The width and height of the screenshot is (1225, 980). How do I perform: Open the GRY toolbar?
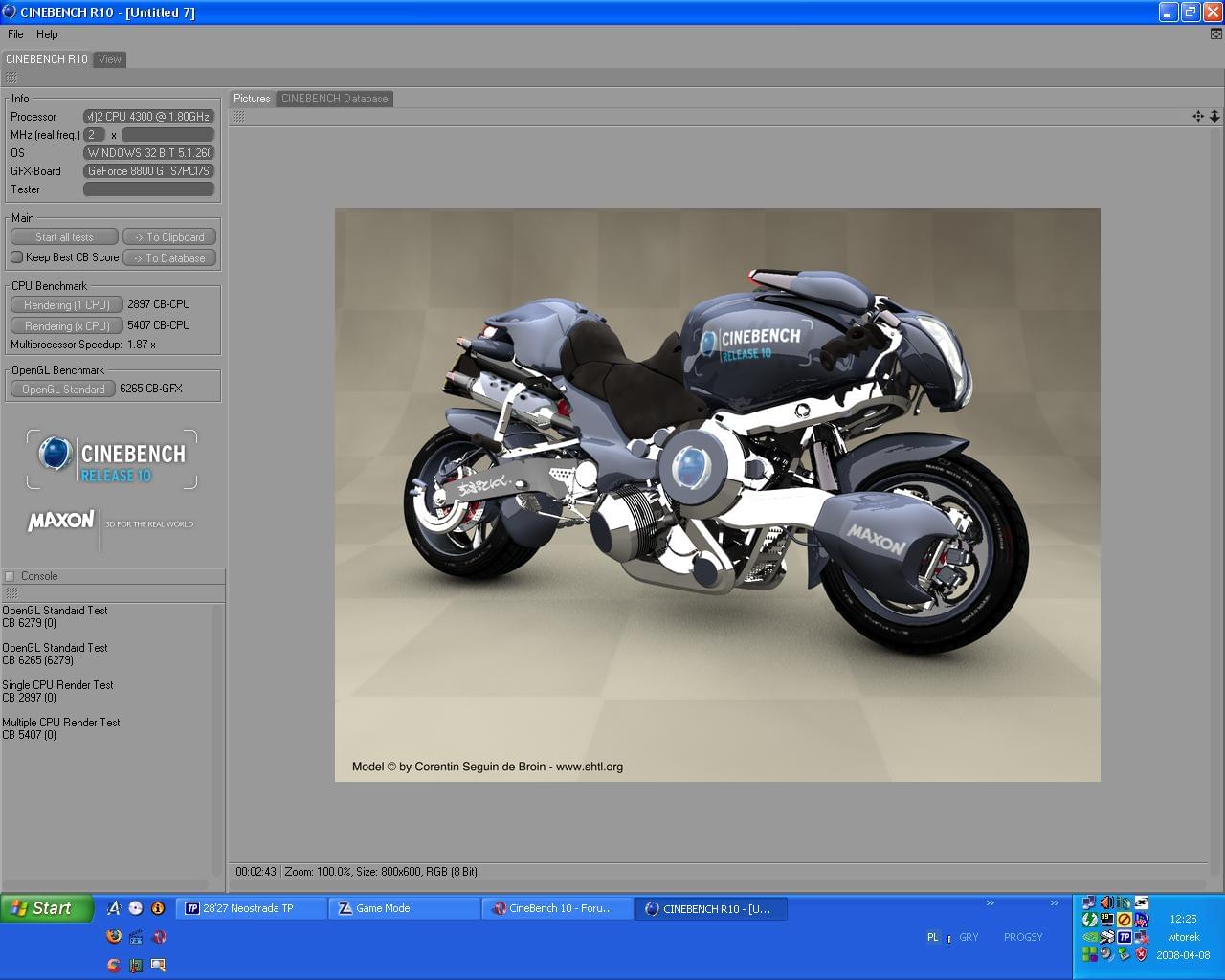tap(969, 937)
